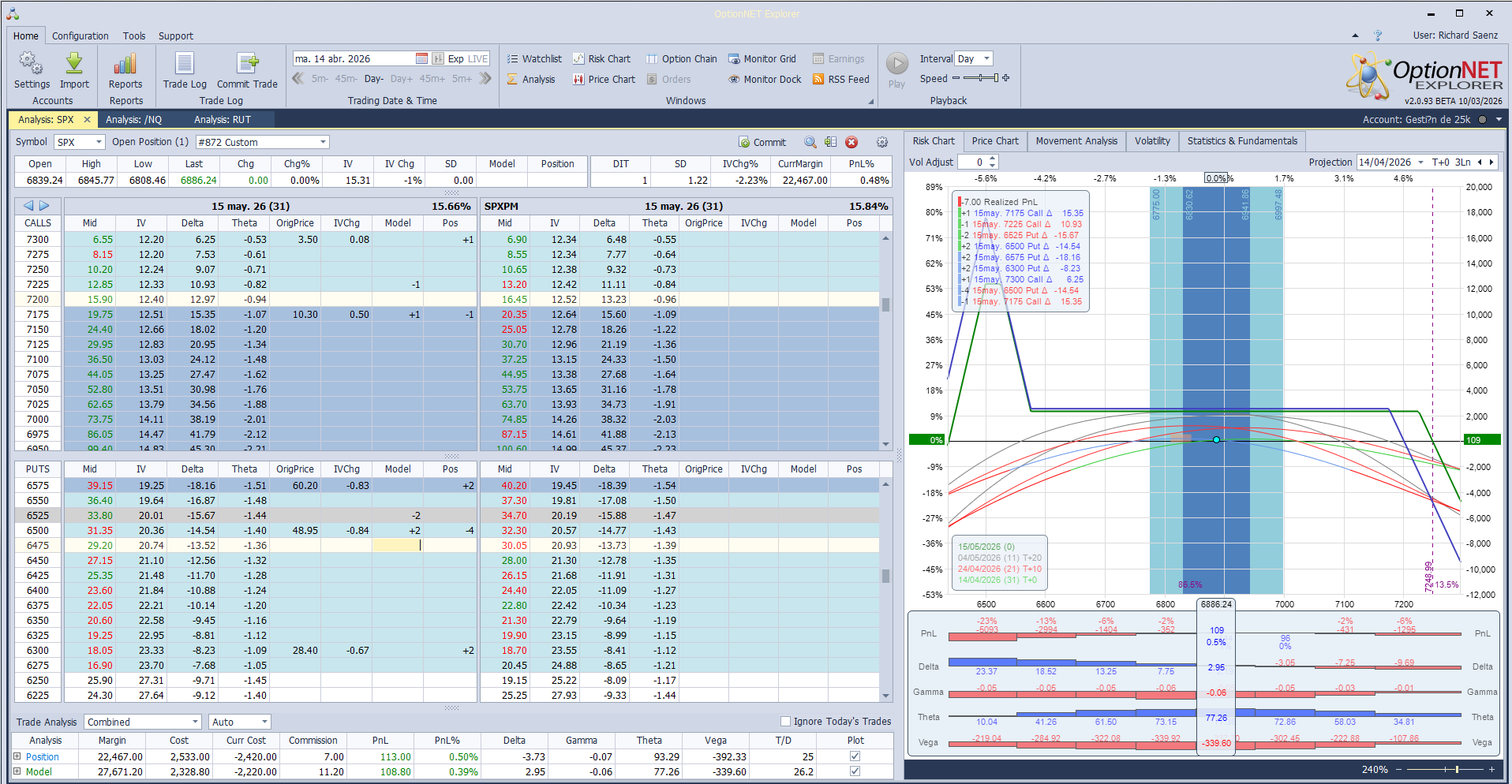Viewport: 1512px width, 784px height.
Task: Open the Interval Day dropdown
Action: 974,59
